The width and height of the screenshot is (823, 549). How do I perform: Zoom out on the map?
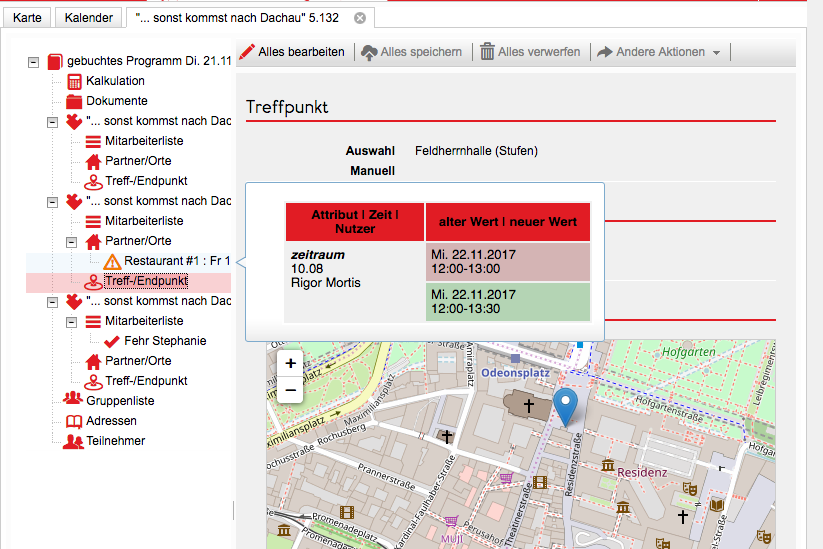290,389
